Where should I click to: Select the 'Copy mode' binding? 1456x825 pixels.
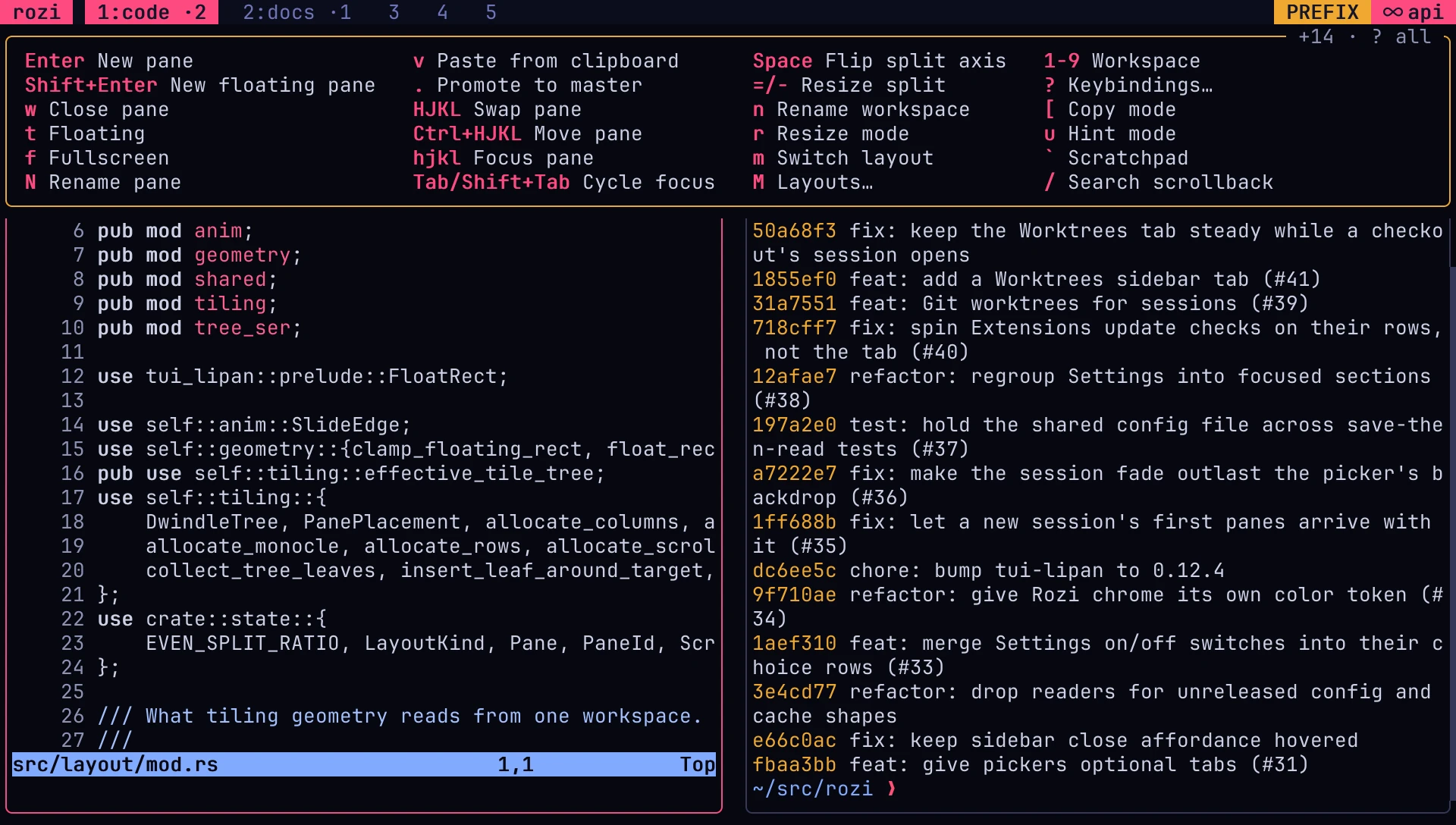(x=1110, y=109)
